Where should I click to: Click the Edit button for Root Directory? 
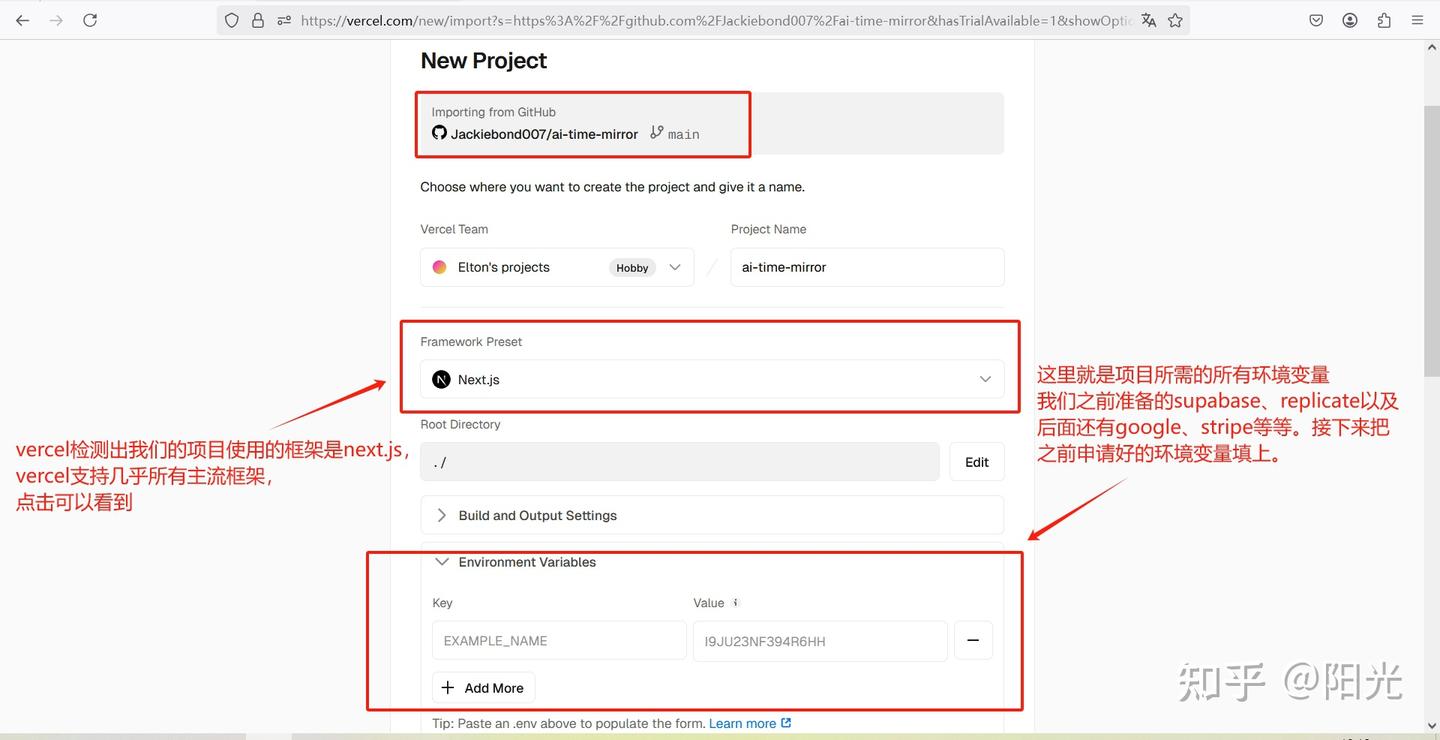pyautogui.click(x=976, y=461)
